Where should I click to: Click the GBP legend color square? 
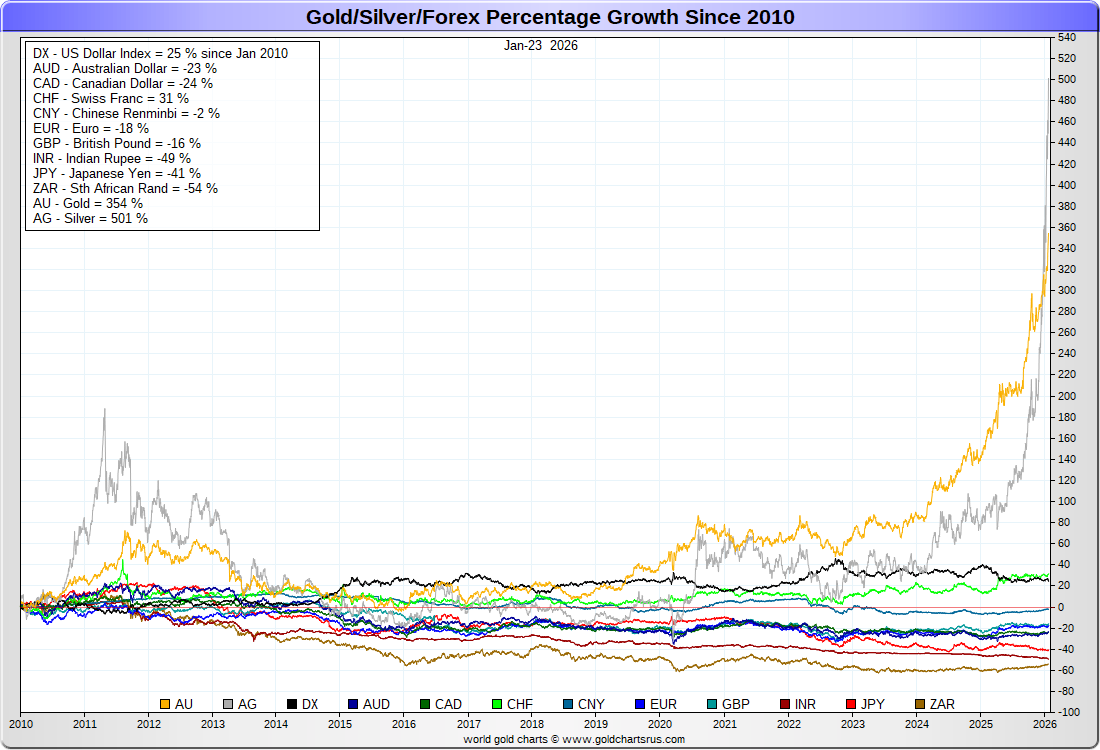(710, 704)
